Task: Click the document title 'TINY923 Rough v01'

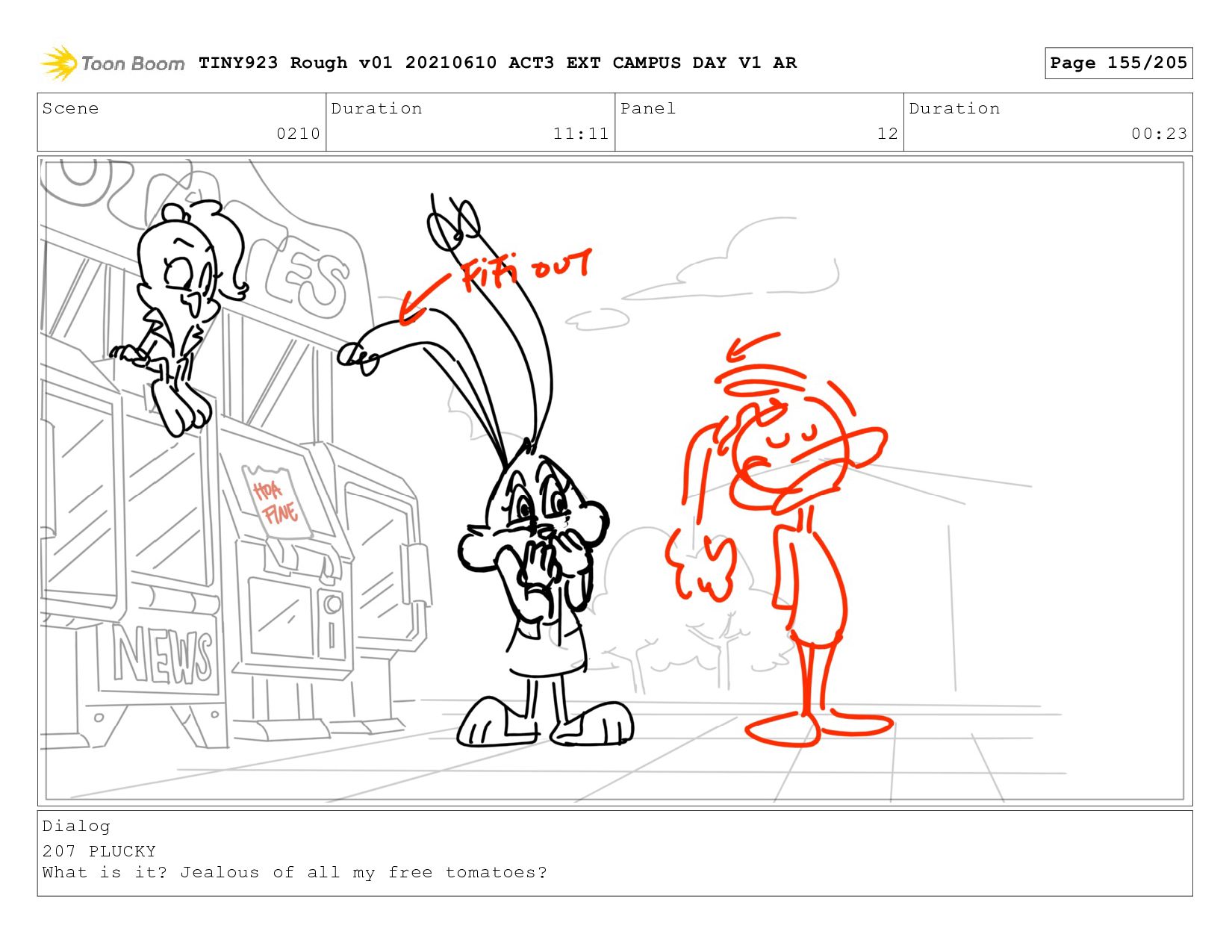Action: (x=295, y=63)
